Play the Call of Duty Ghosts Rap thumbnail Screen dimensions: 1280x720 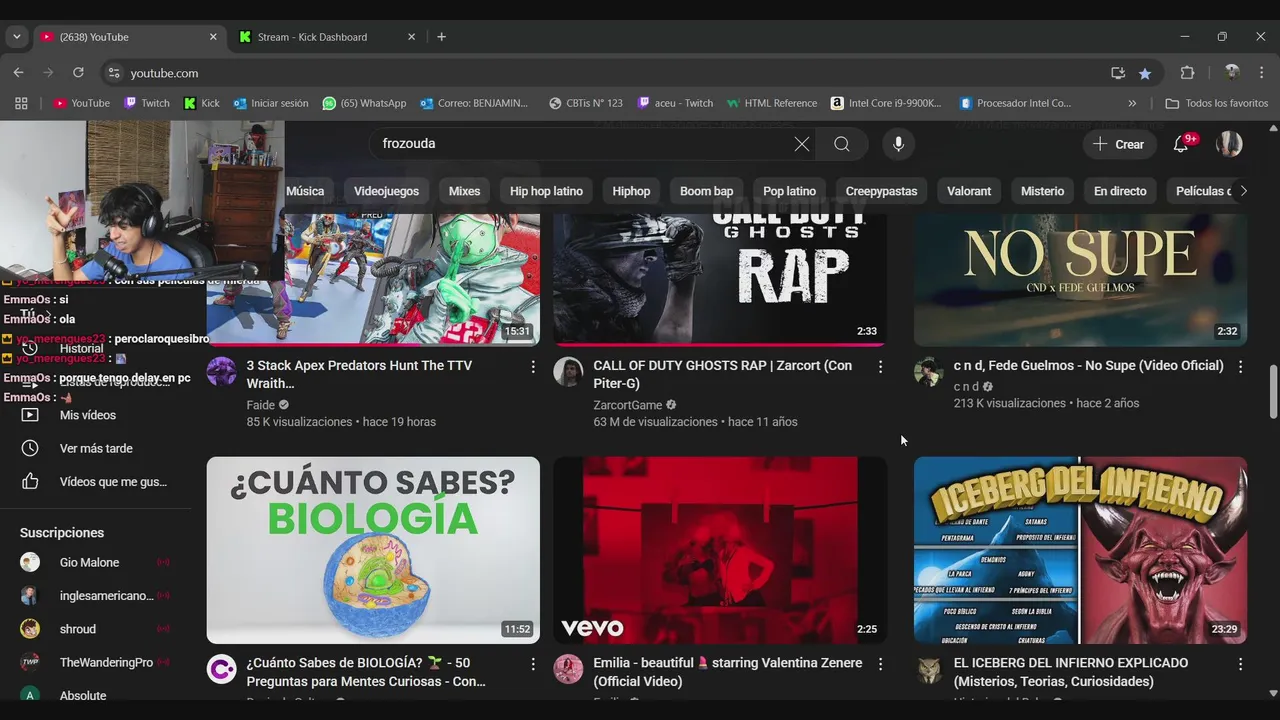coord(720,280)
